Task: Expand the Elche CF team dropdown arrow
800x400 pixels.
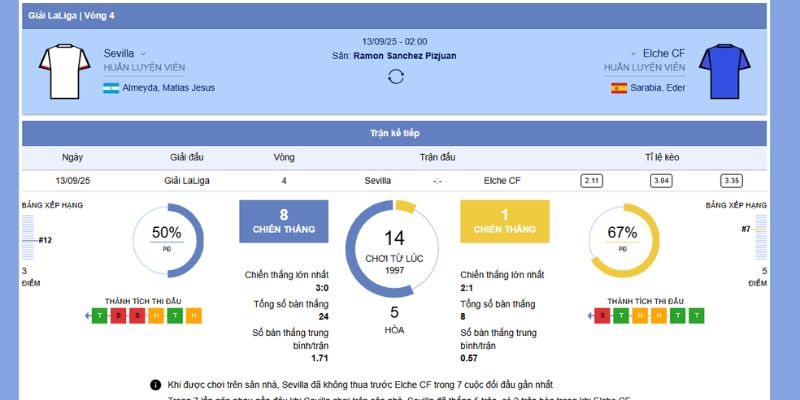Action: [x=633, y=53]
